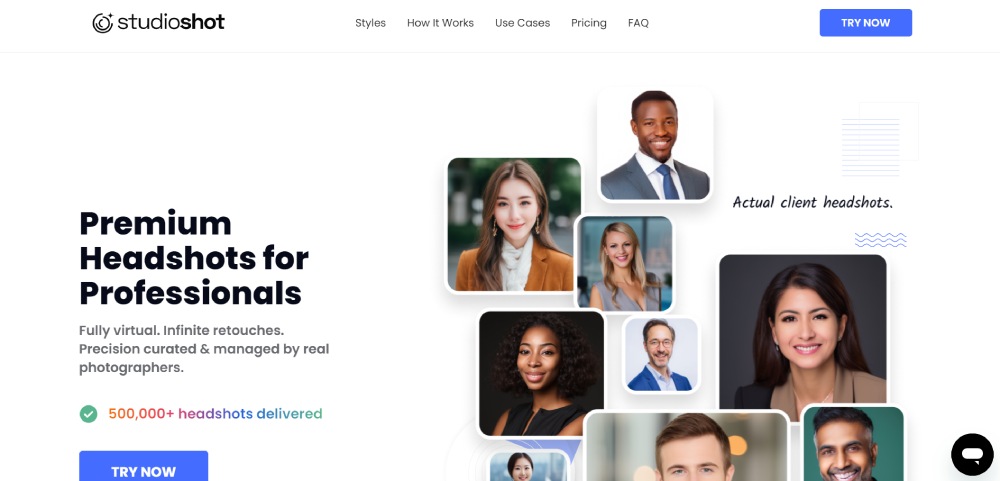Open Use Cases navigation link

point(522,23)
